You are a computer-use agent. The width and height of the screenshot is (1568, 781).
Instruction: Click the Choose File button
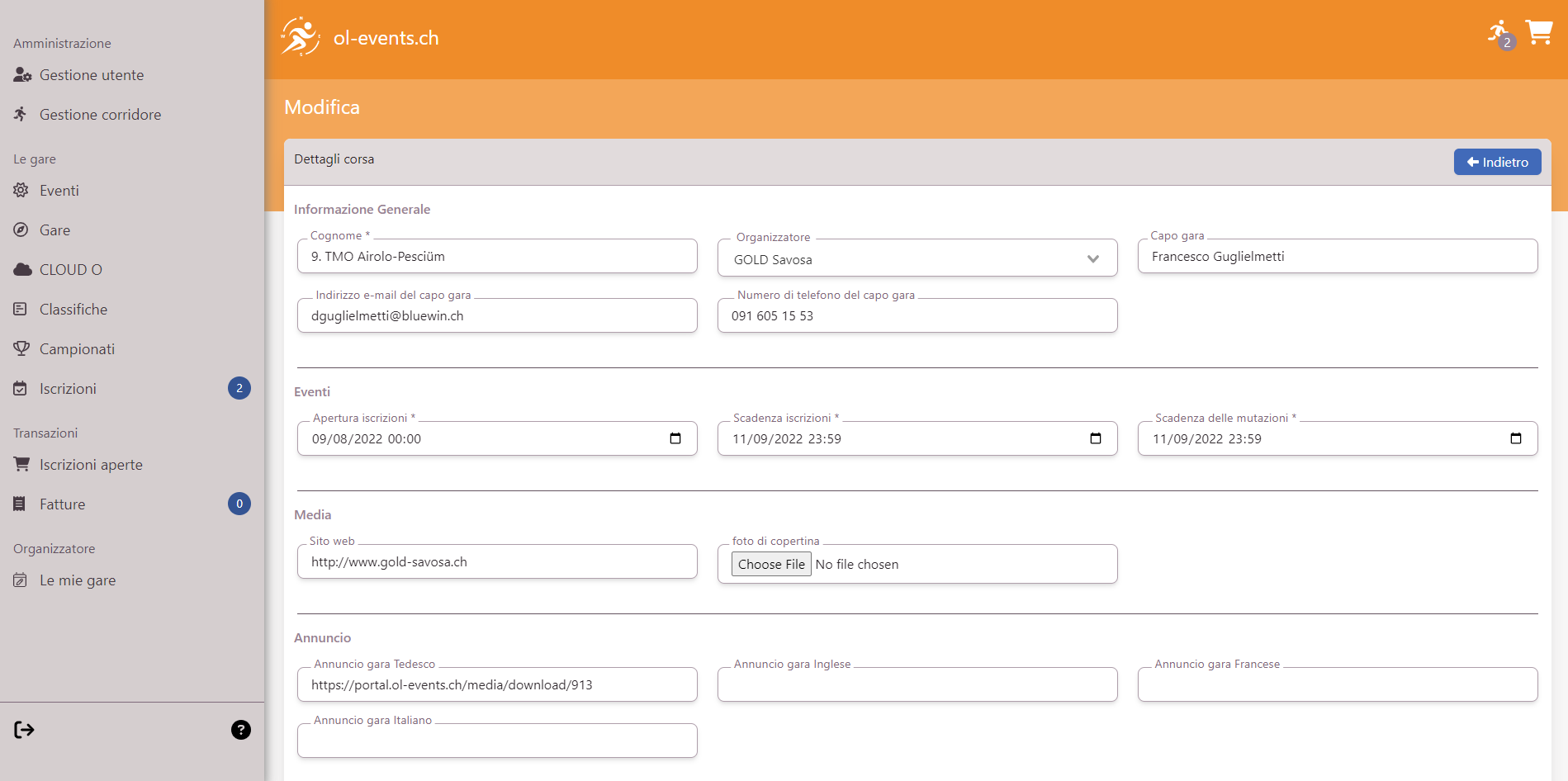coord(771,564)
